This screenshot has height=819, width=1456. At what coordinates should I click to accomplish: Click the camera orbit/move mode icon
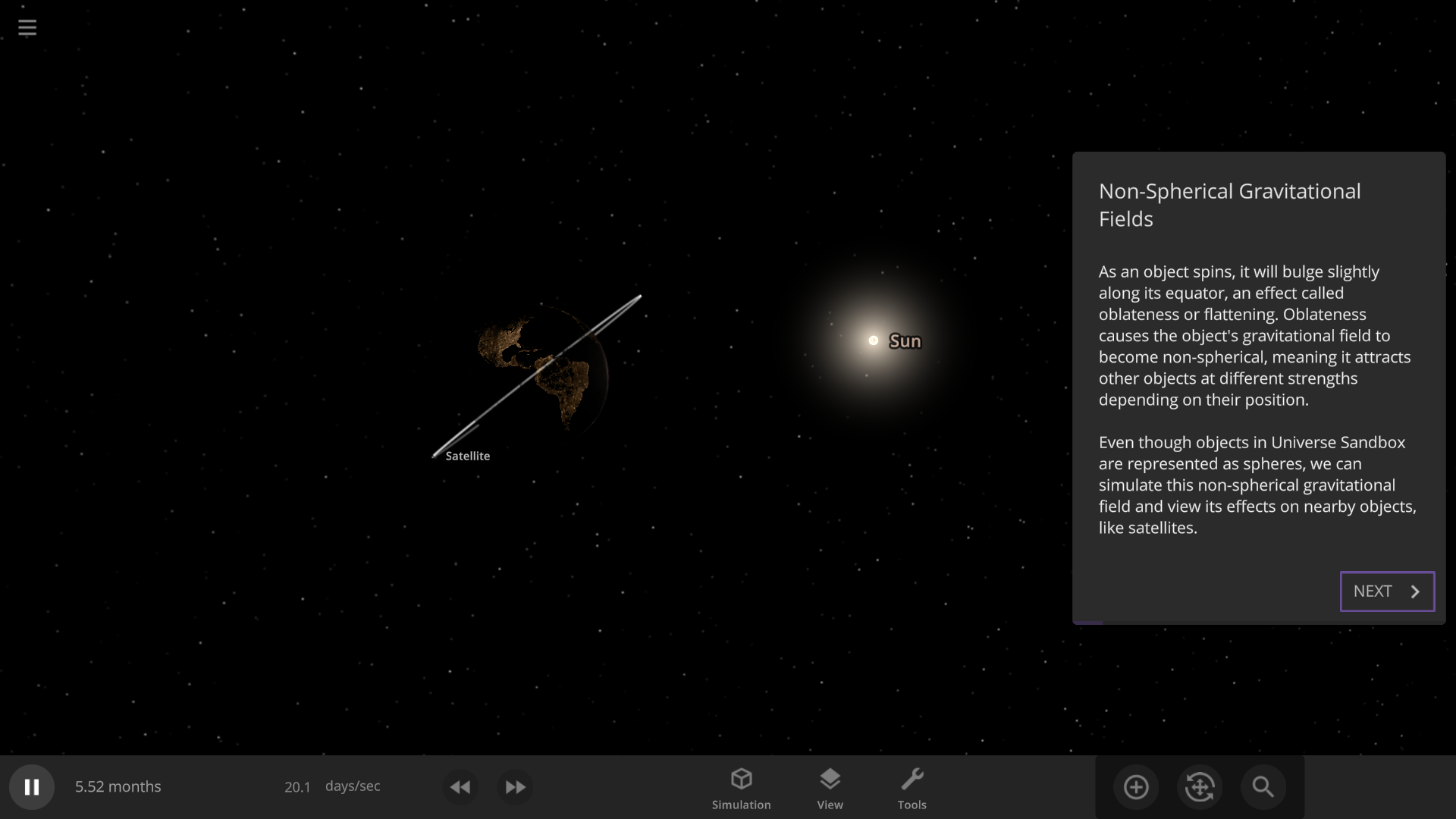[1200, 787]
